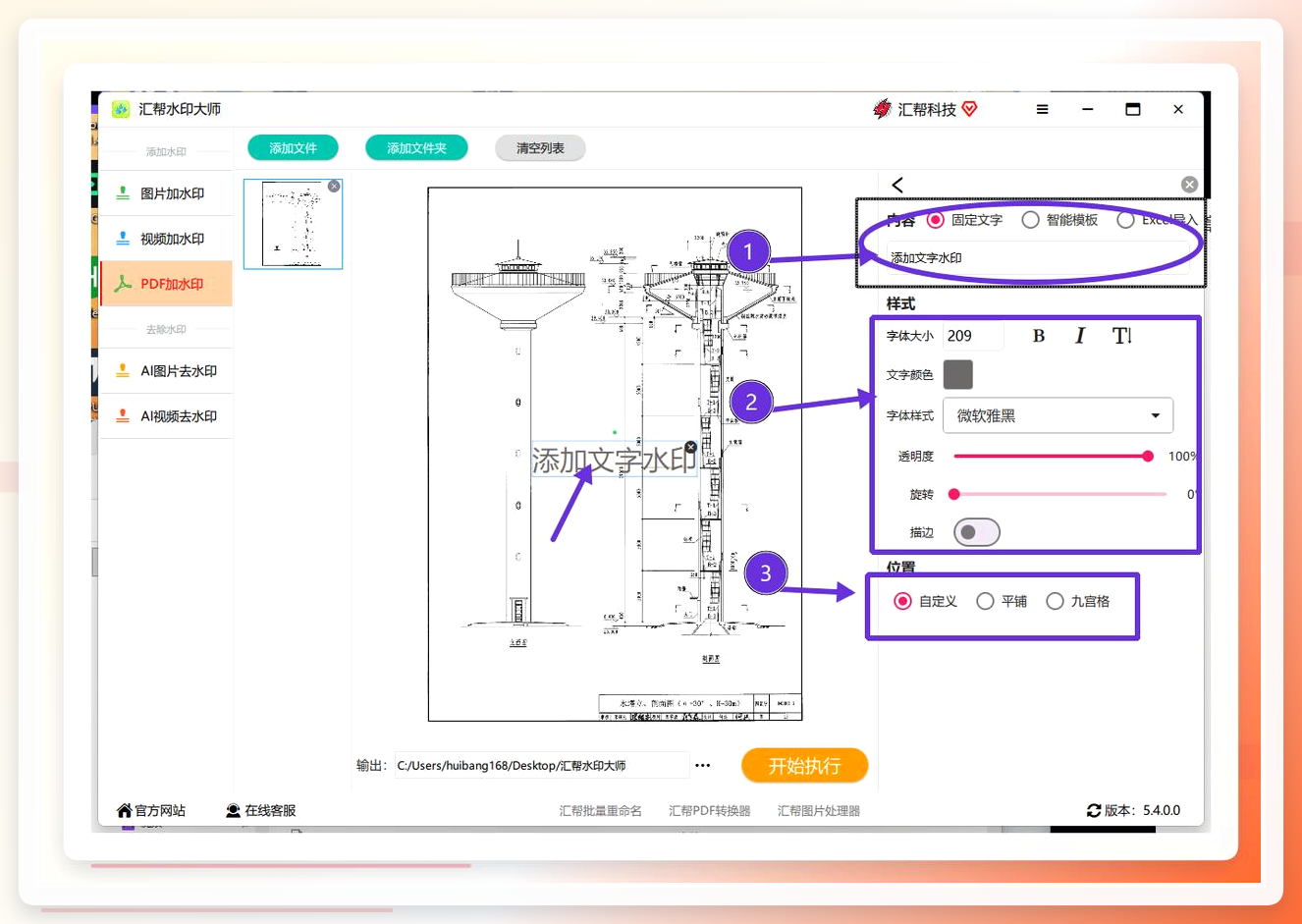This screenshot has width=1302, height=924.
Task: Click the back arrow in settings panel
Action: pyautogui.click(x=897, y=185)
